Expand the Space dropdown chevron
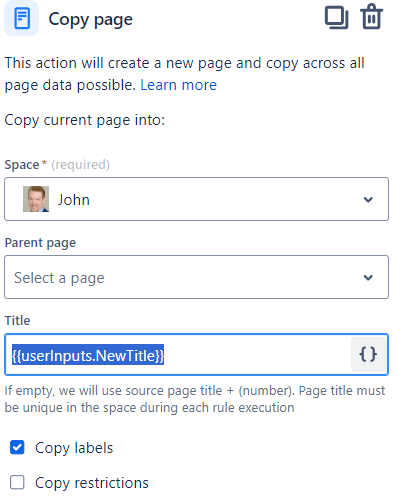Image resolution: width=416 pixels, height=504 pixels. pos(368,199)
